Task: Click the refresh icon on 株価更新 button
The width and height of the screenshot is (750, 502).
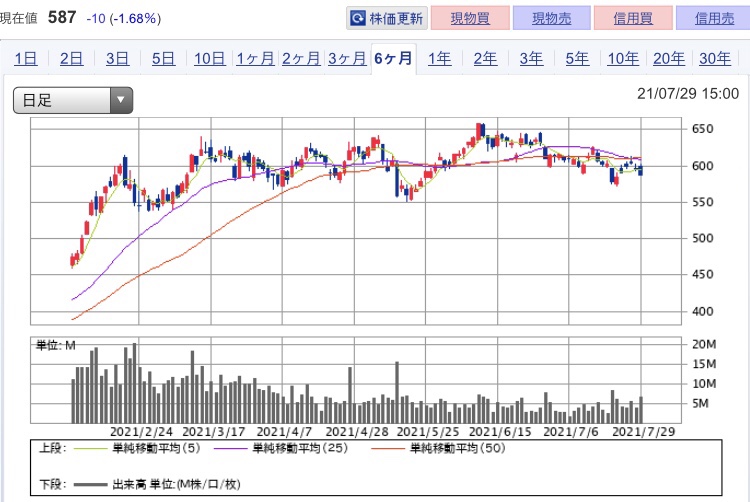Action: 358,19
